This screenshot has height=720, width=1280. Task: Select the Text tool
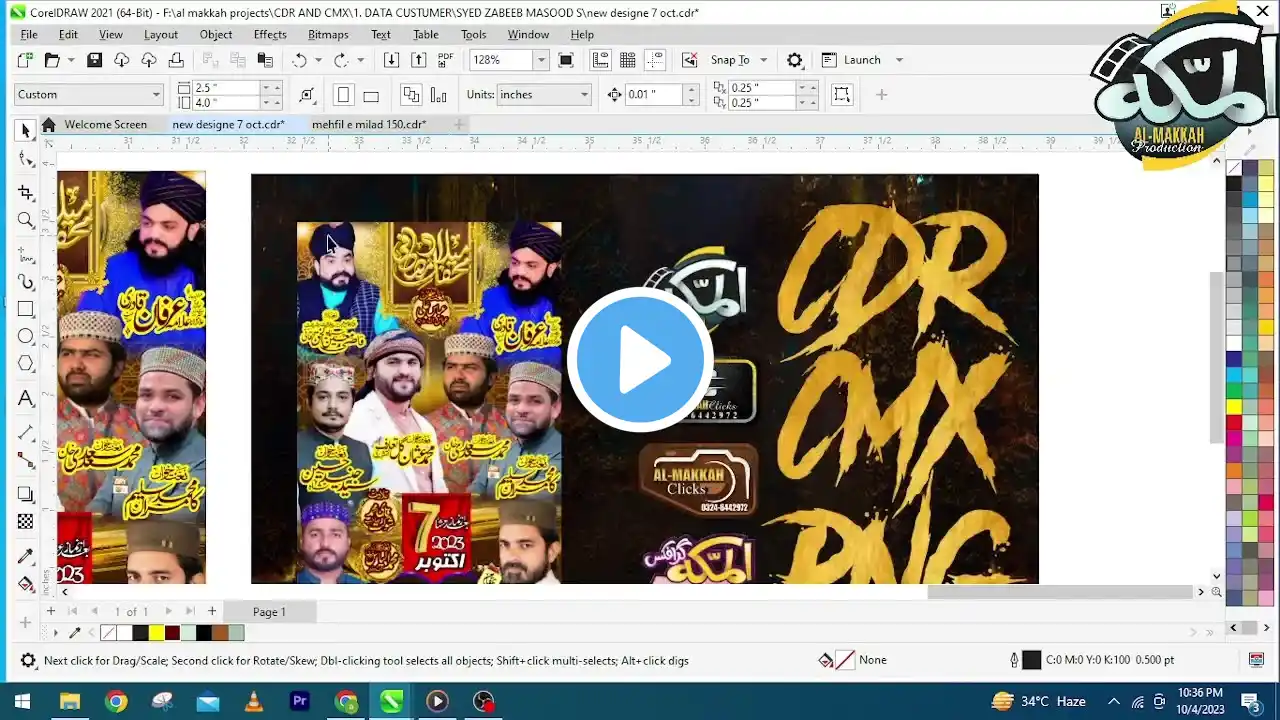point(25,398)
